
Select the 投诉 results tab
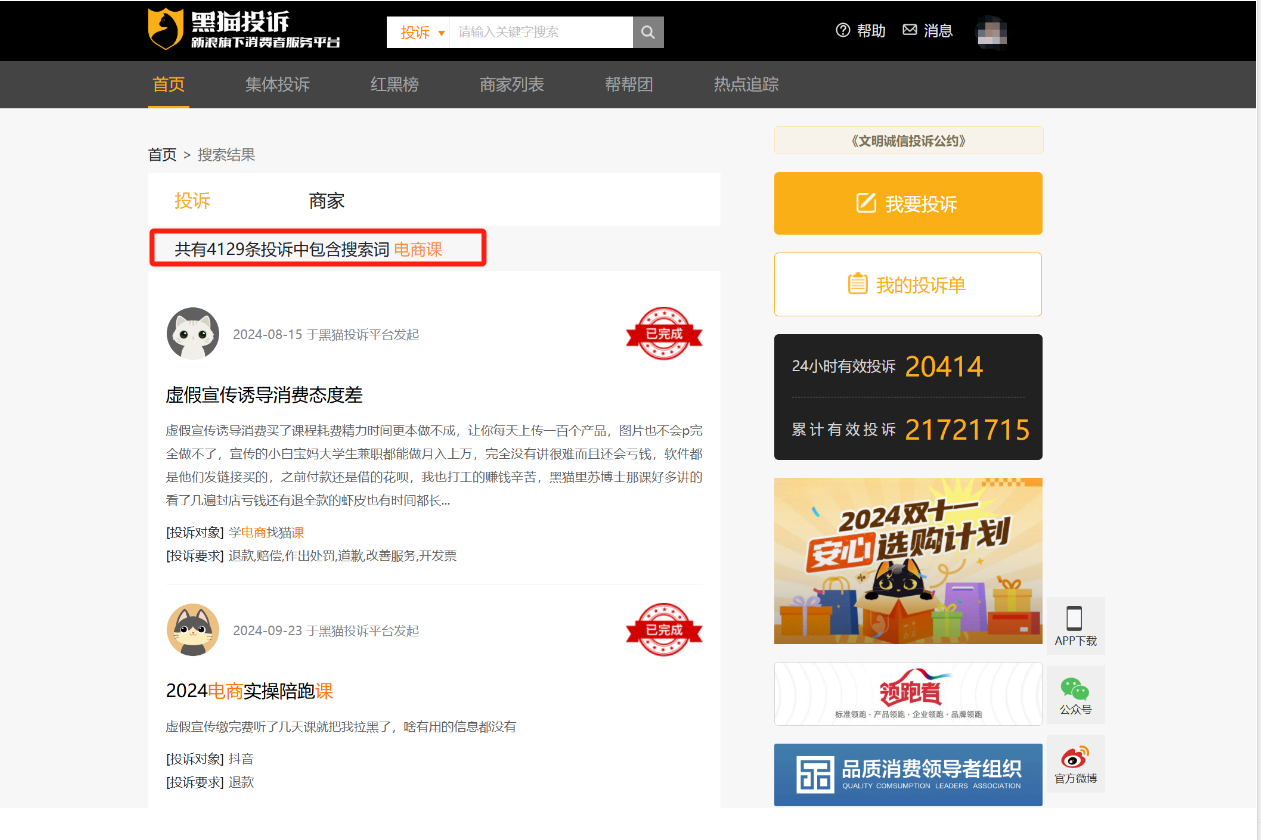pos(193,201)
